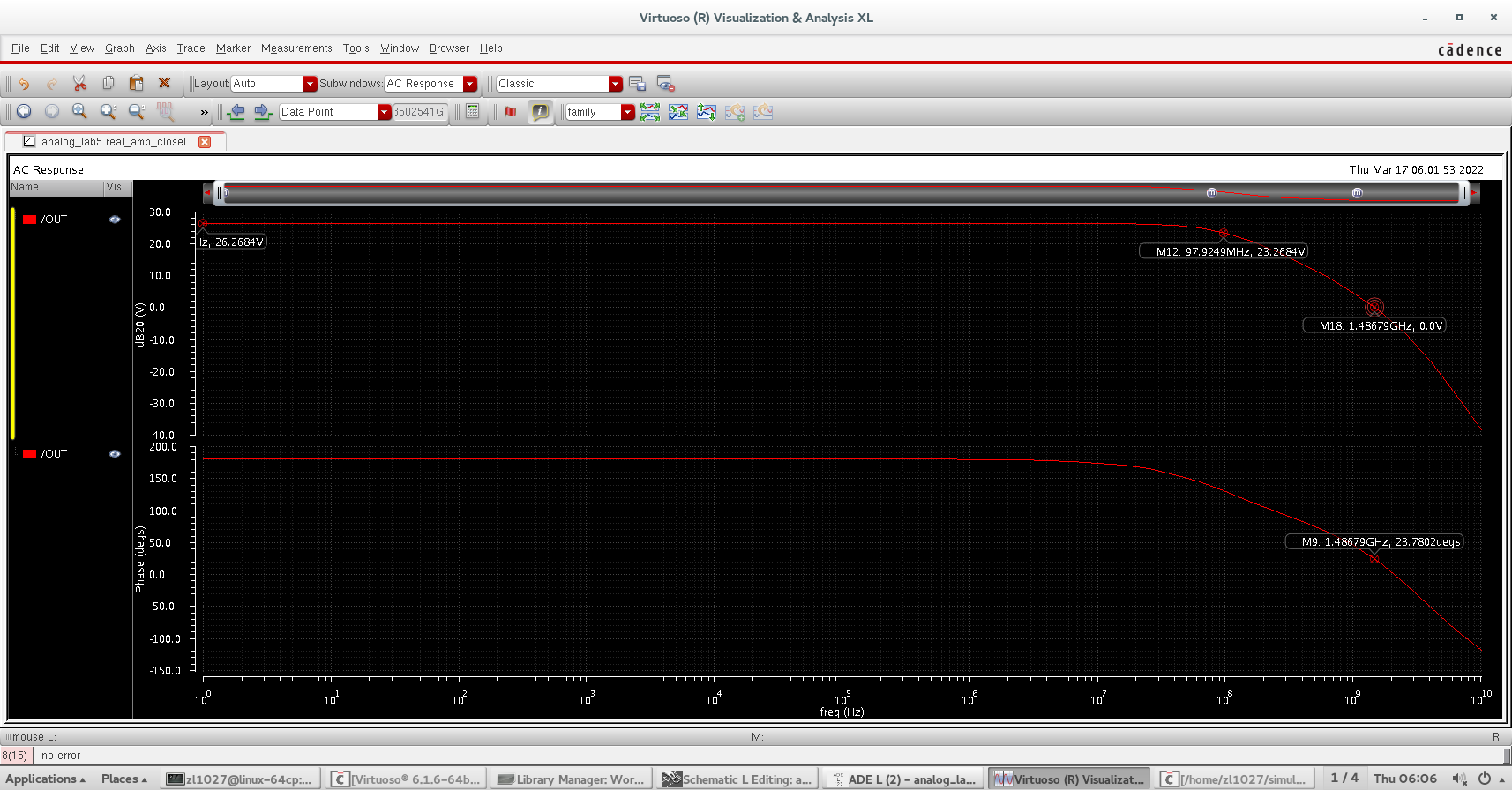Click the pan slider right handle
Screen dimensions: 1512x790
1463,193
